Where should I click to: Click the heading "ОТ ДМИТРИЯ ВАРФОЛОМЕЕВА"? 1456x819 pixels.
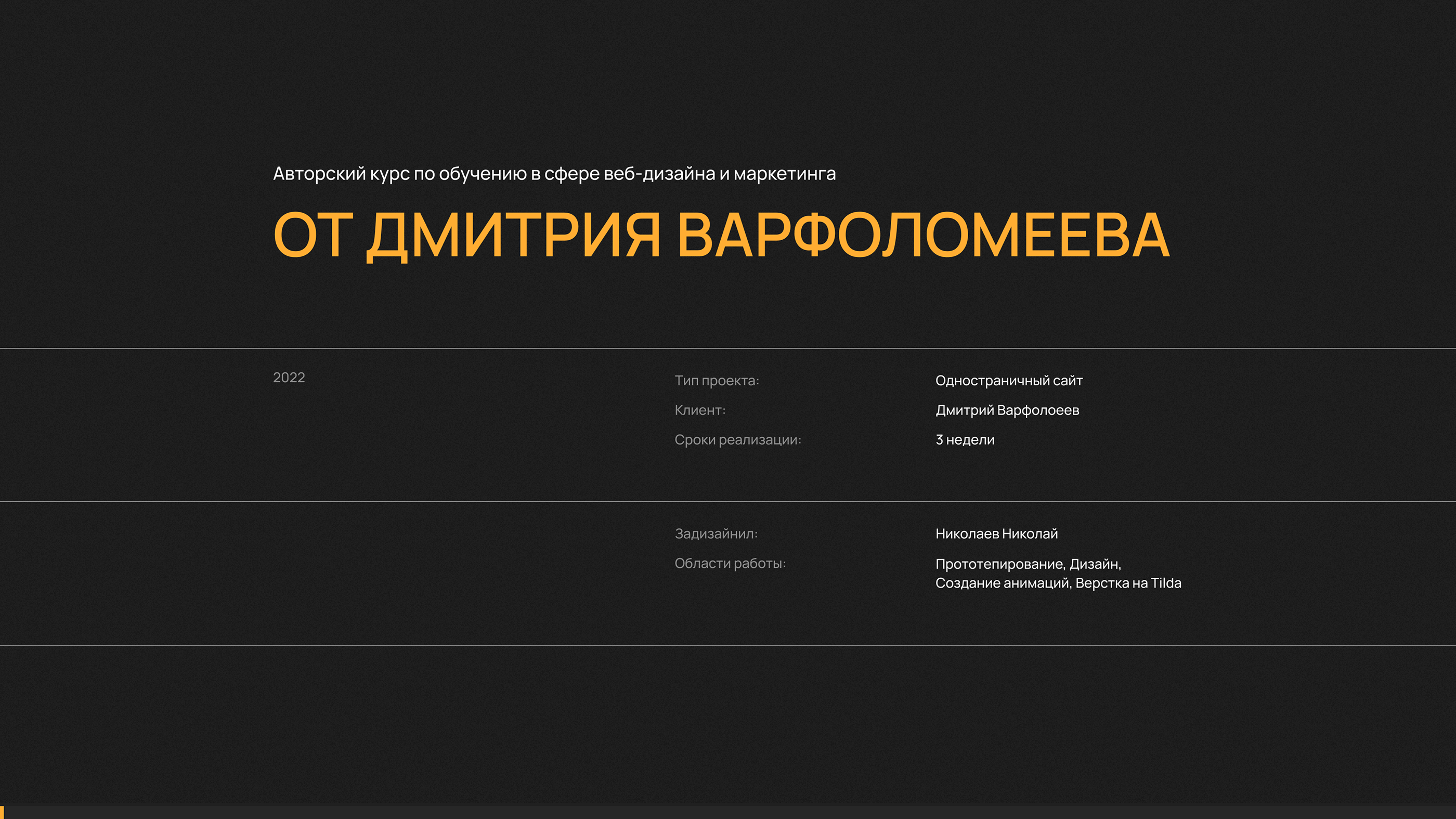(721, 235)
